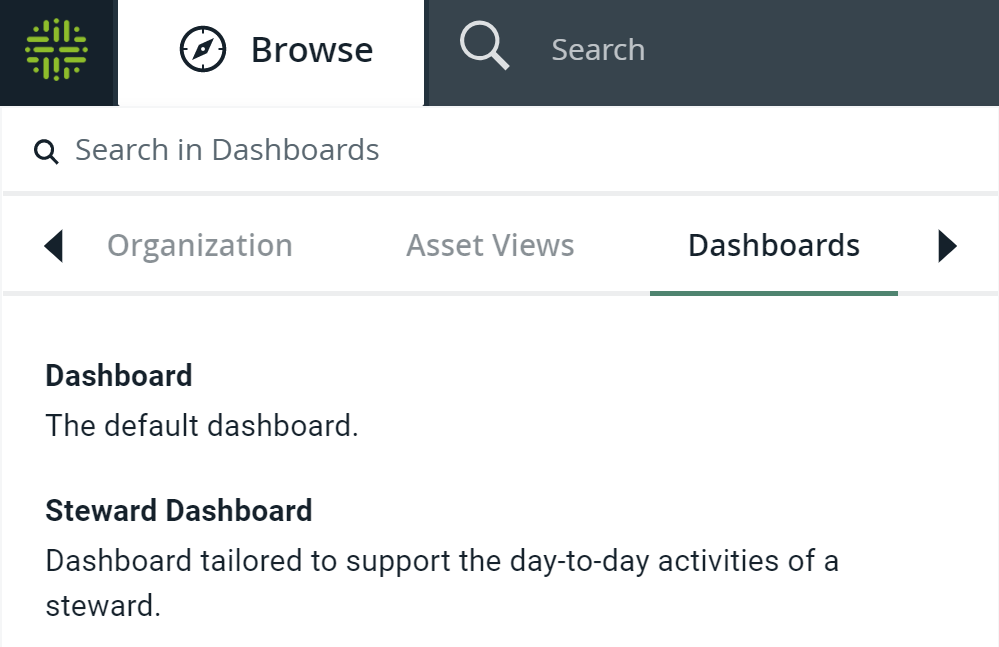Select the compass icon next to Browse label
999x647 pixels.
click(x=203, y=48)
